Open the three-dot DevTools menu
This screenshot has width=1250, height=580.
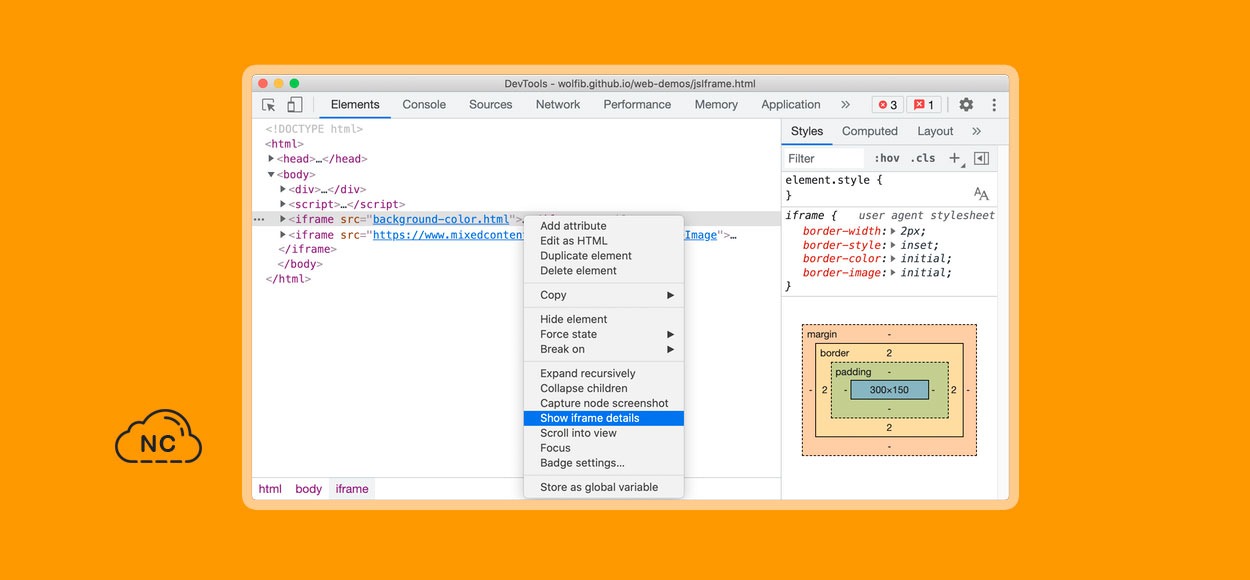tap(994, 105)
